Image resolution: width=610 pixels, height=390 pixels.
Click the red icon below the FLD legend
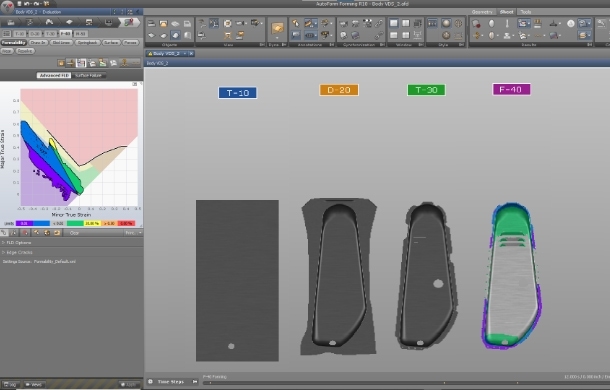click(x=25, y=233)
